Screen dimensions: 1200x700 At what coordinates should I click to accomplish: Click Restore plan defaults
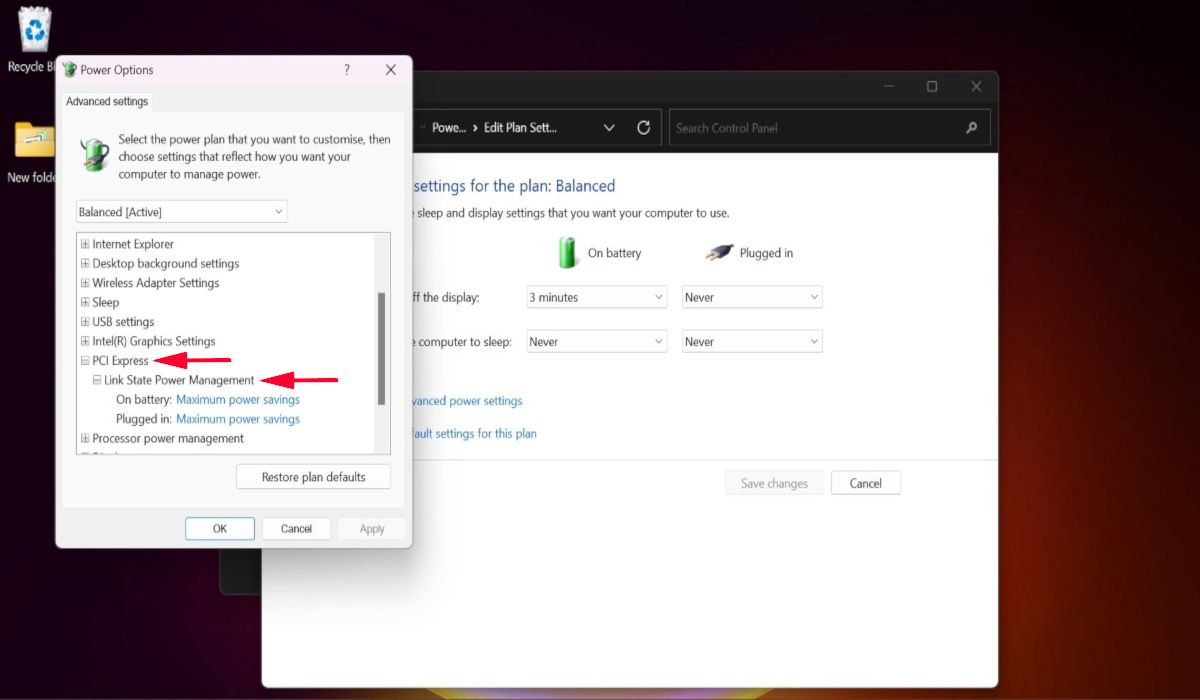pyautogui.click(x=313, y=476)
